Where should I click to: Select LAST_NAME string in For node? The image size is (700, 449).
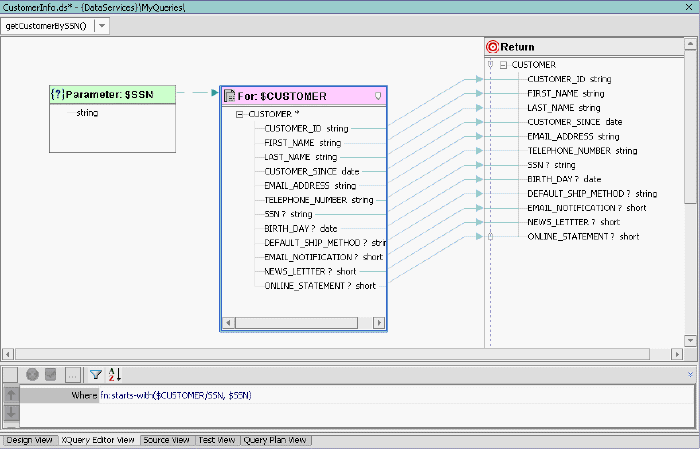pos(300,157)
